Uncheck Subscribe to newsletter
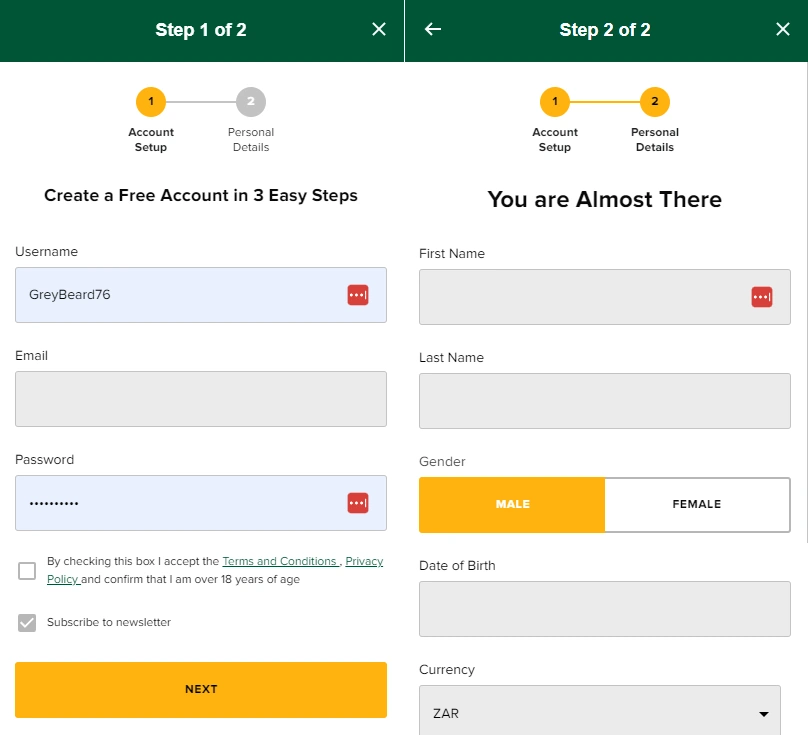Screen dimensions: 808x735 point(27,622)
